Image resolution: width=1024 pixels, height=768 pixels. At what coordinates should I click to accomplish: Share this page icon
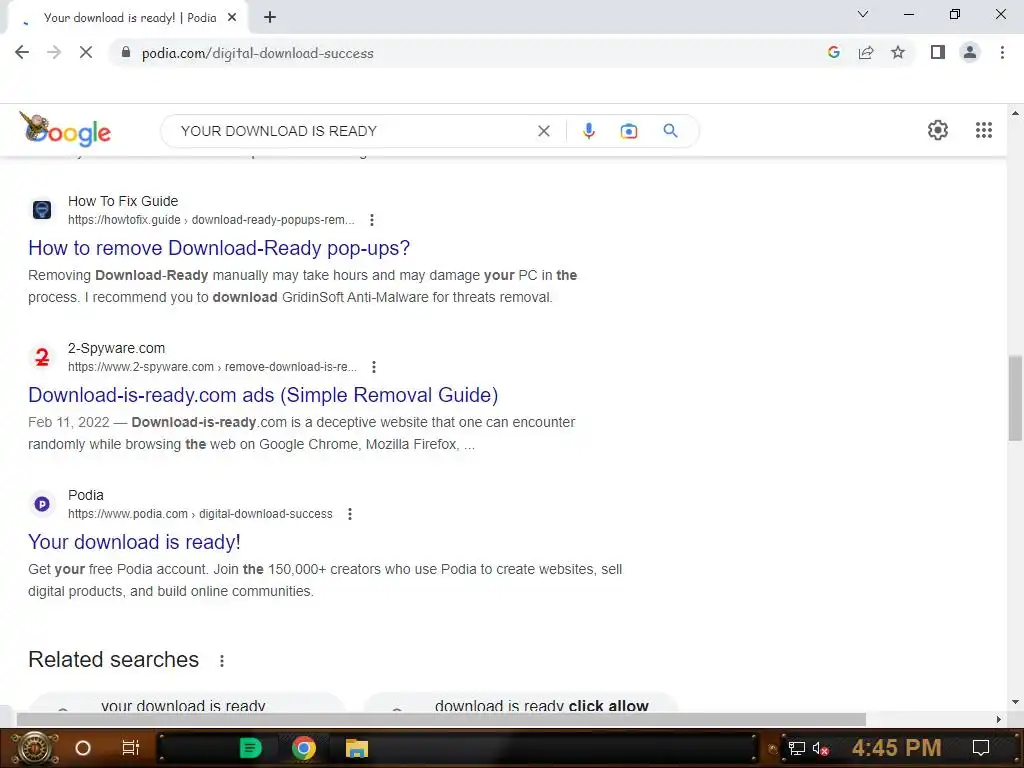866,53
